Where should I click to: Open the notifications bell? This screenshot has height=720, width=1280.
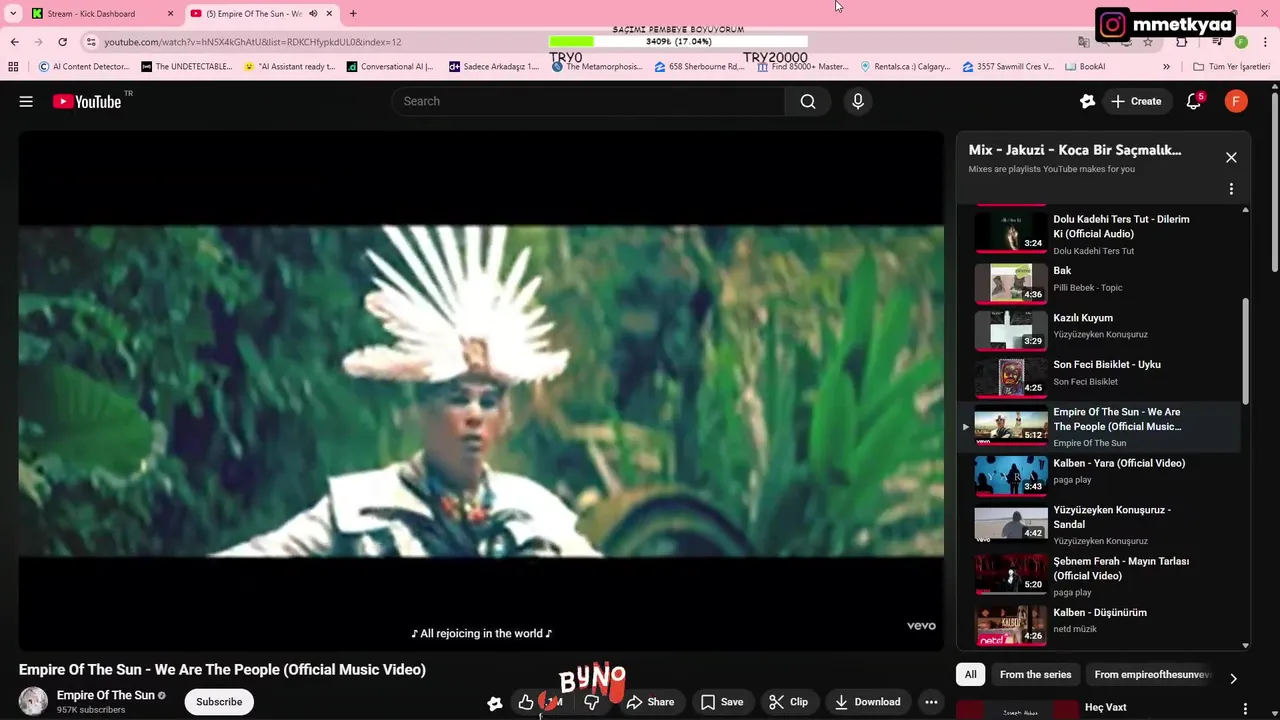(x=1193, y=101)
